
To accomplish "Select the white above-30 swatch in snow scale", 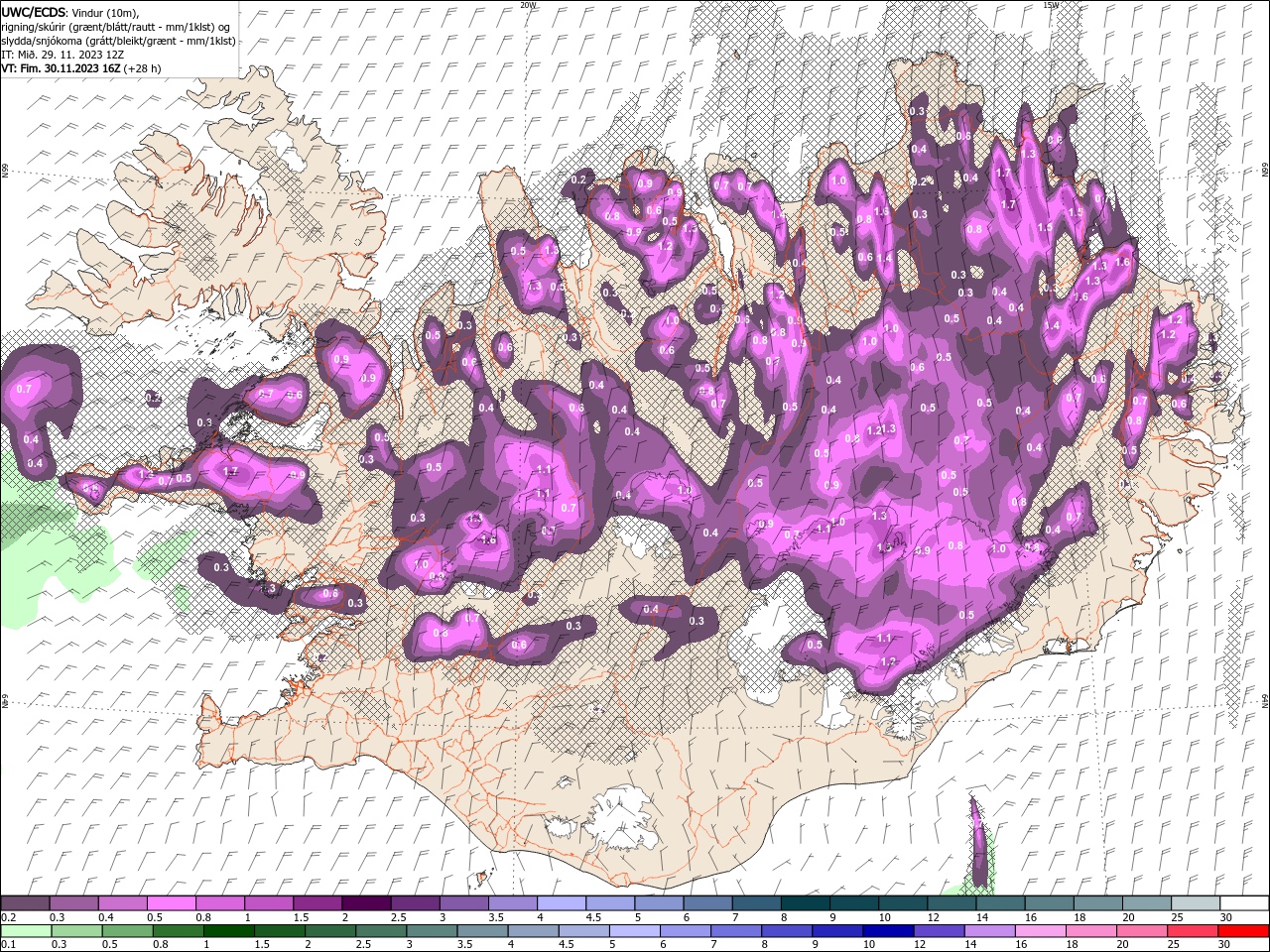I will pyautogui.click(x=1244, y=903).
